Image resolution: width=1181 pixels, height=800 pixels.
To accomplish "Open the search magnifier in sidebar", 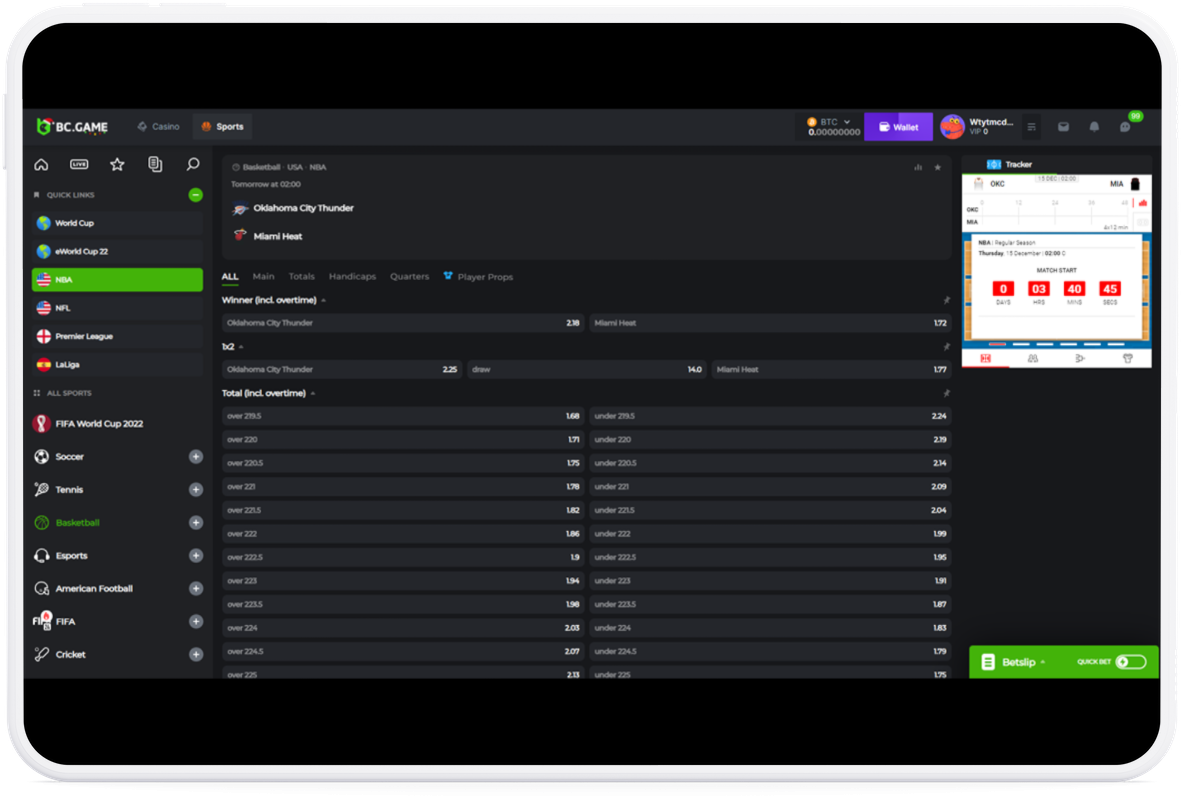I will [x=193, y=165].
